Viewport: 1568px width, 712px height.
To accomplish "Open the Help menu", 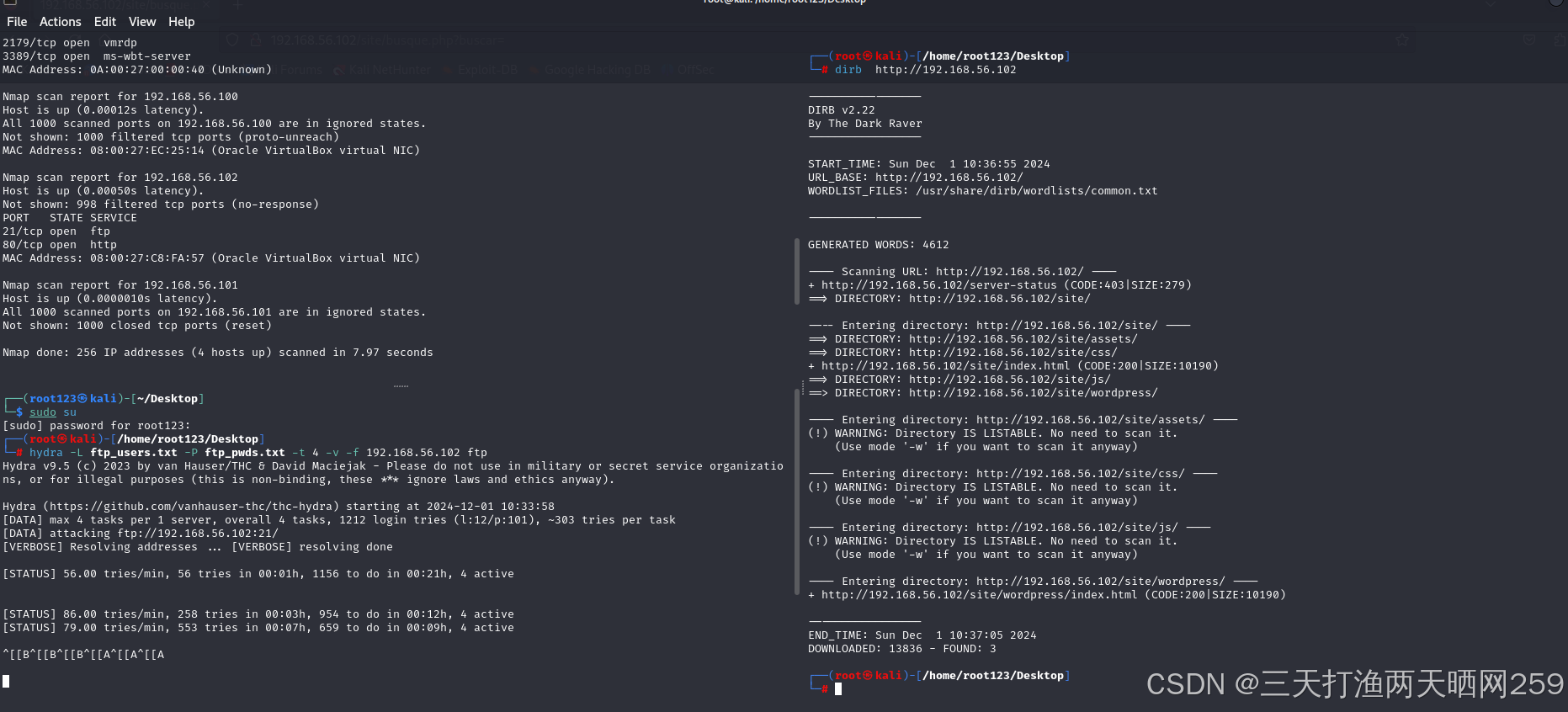I will (x=182, y=22).
